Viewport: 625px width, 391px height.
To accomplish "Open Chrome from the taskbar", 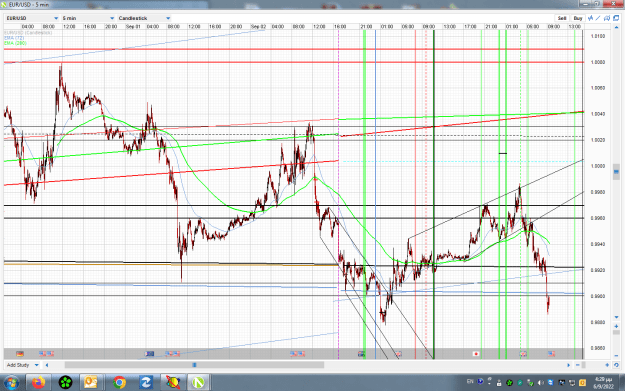I will click(119, 383).
